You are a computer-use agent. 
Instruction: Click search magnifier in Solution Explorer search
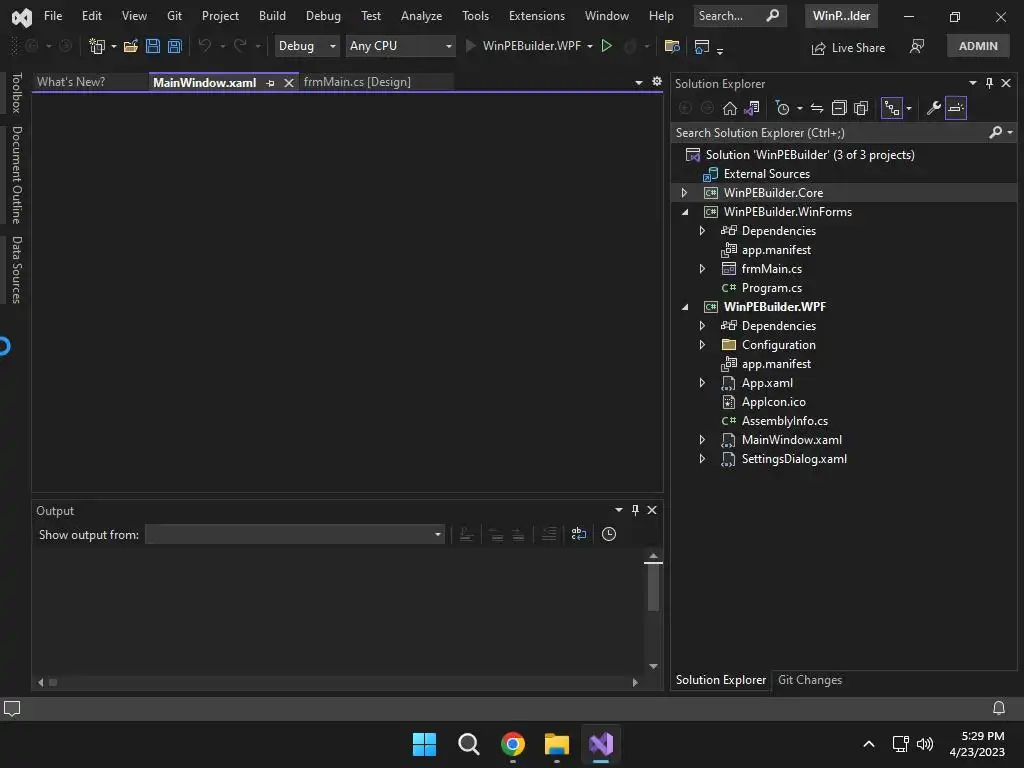pyautogui.click(x=995, y=133)
